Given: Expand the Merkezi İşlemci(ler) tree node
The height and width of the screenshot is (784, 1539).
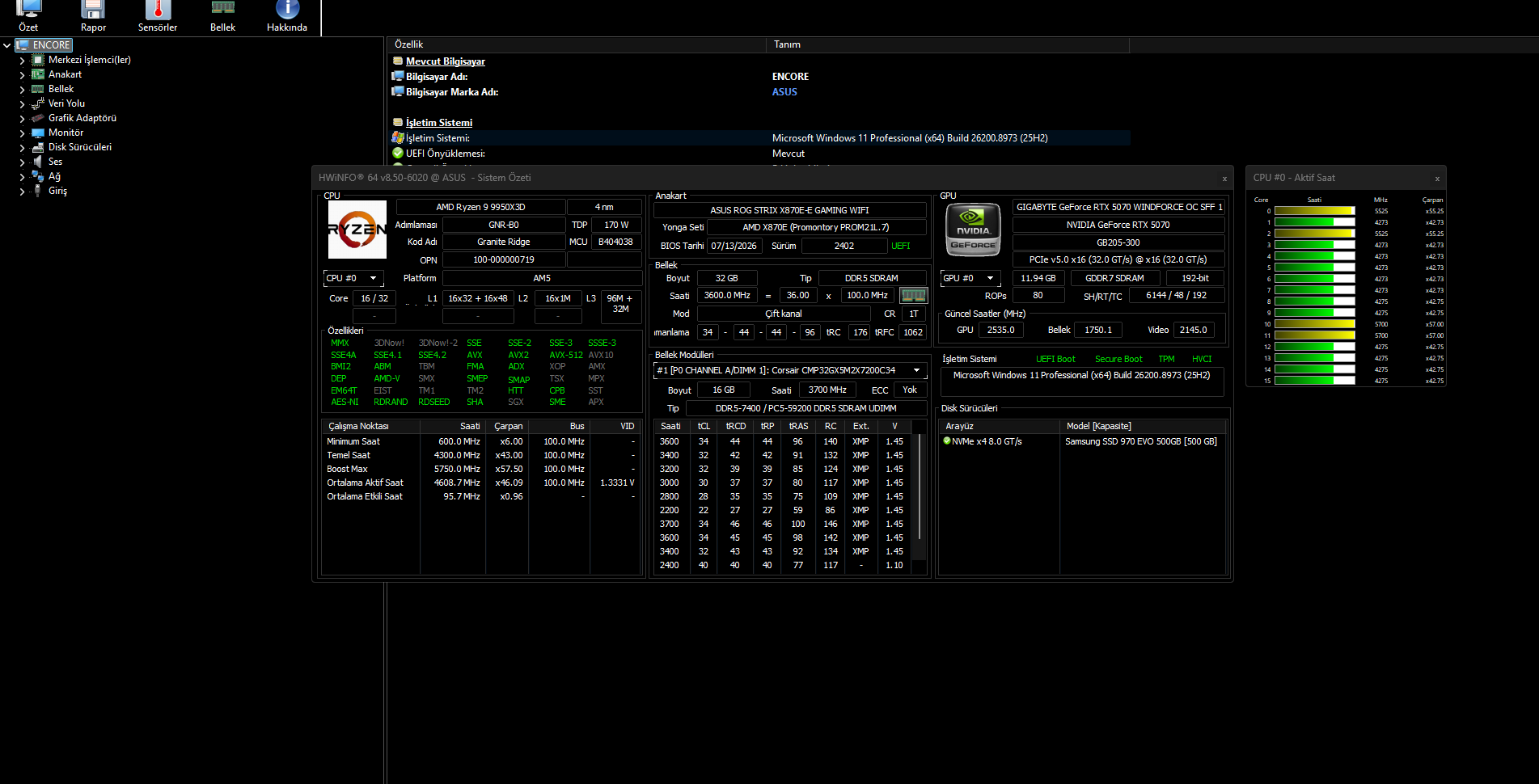Looking at the screenshot, I should 22,60.
